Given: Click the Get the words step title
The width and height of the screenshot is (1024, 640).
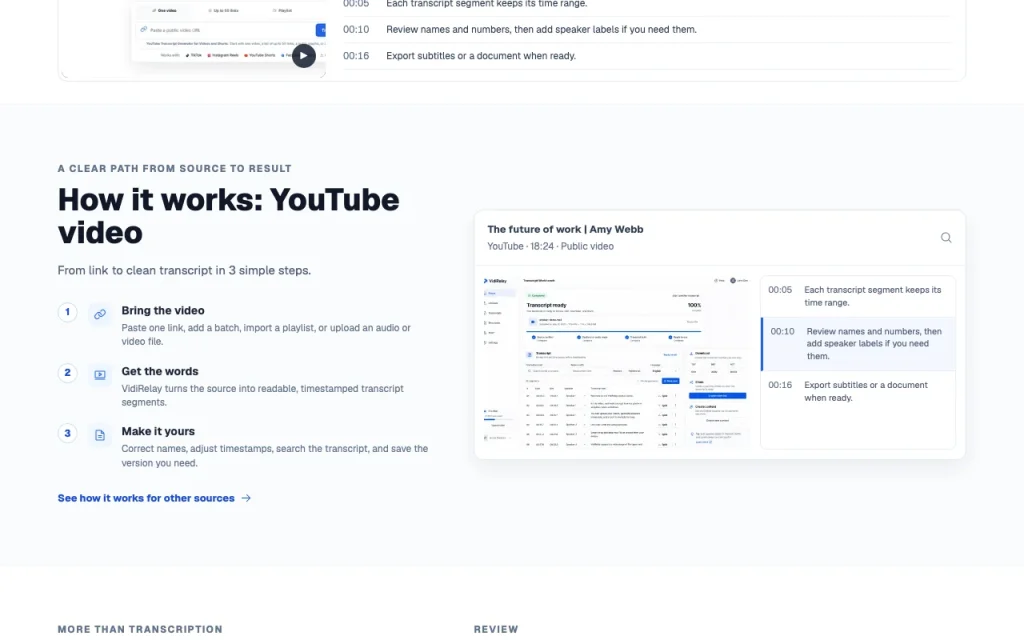Looking at the screenshot, I should (160, 372).
